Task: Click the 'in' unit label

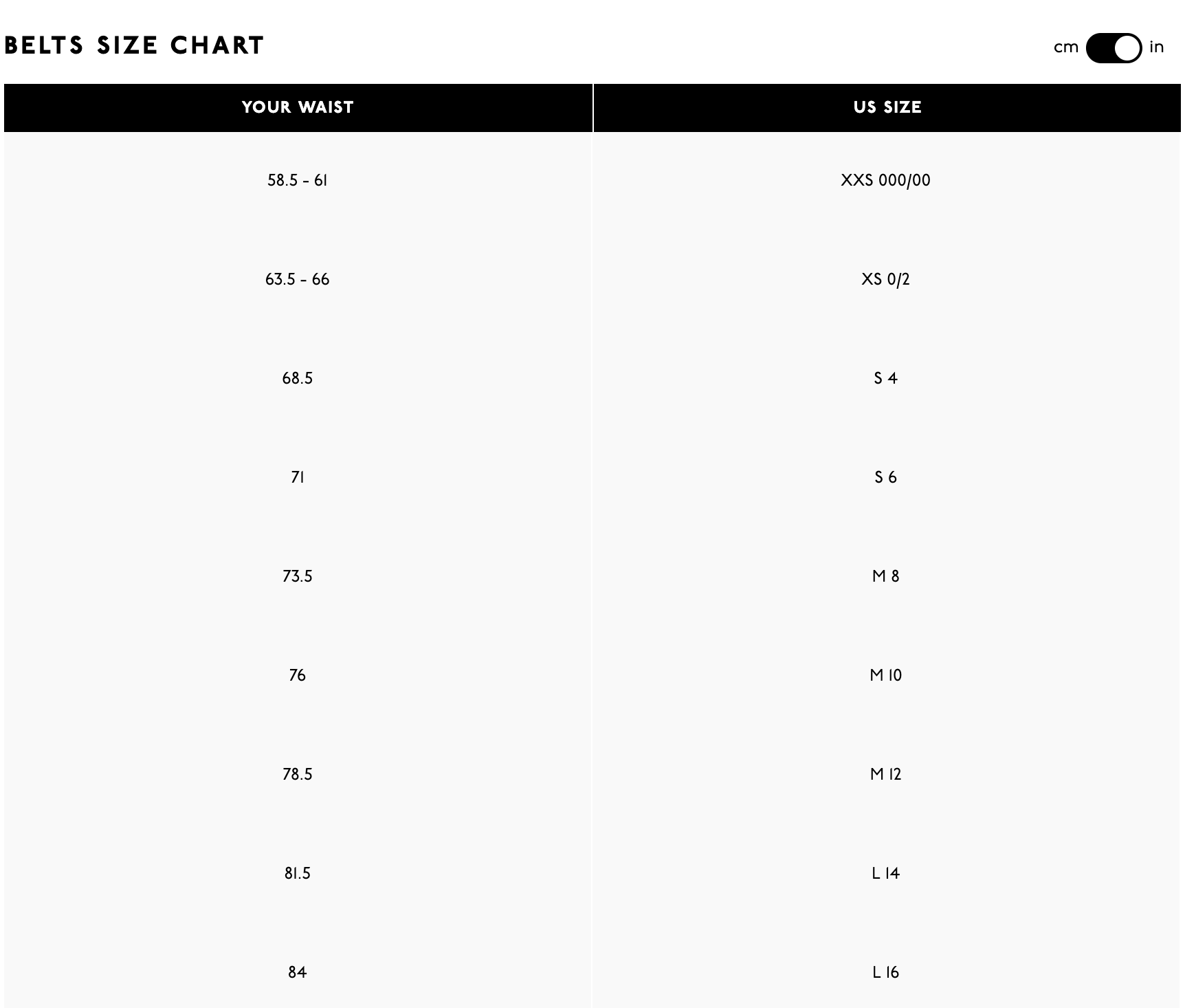Action: (1157, 47)
